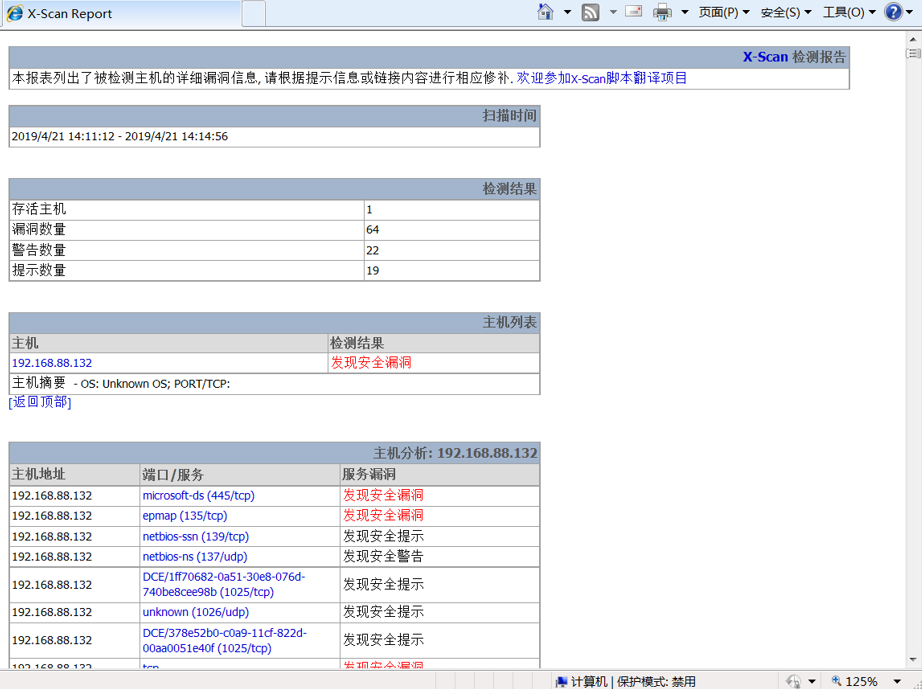This screenshot has height=689, width=922.
Task: Select the X-Scan Report tab
Action: [x=122, y=14]
